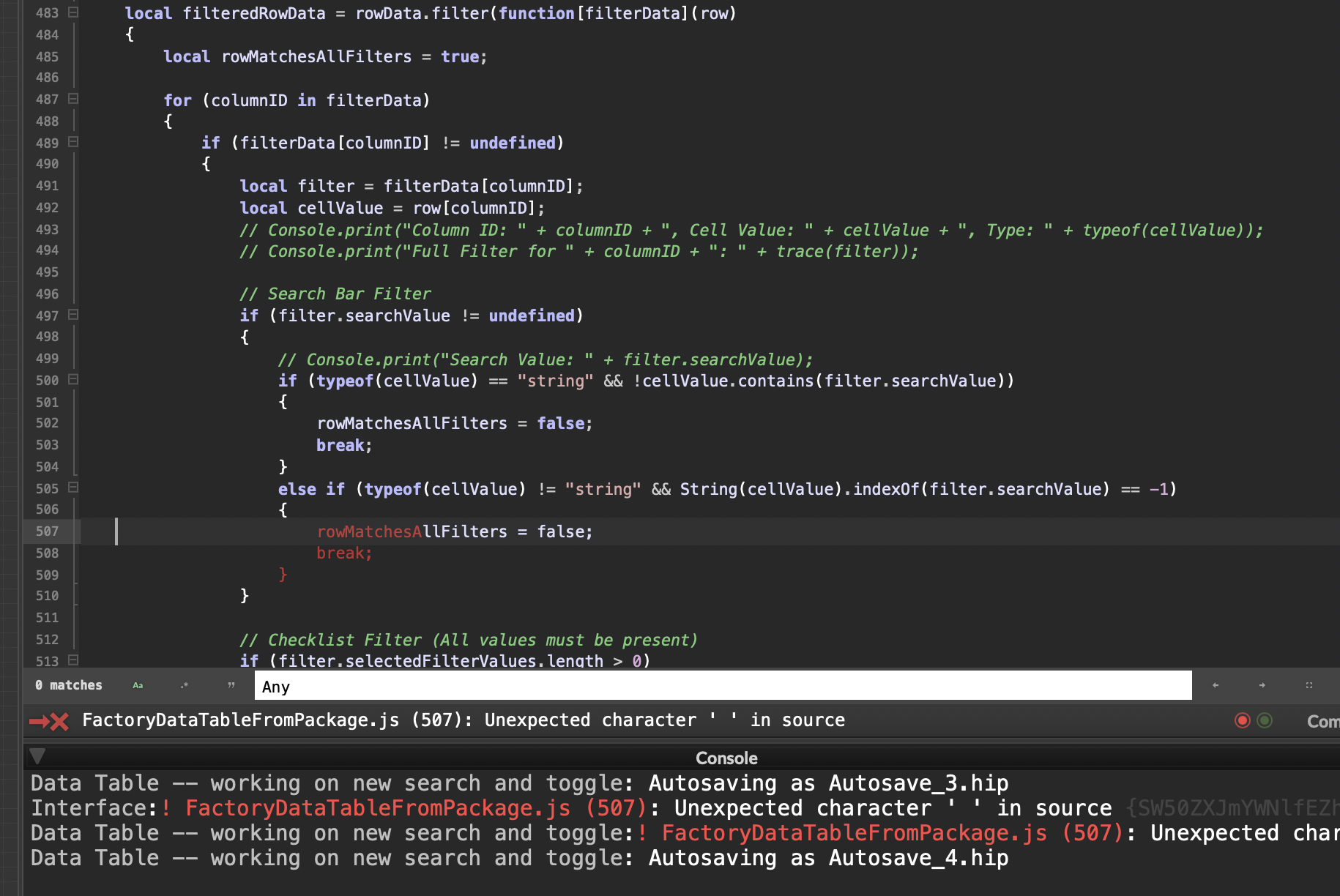Image resolution: width=1340 pixels, height=896 pixels.
Task: Click the red 'break;' on line 508
Action: (344, 553)
